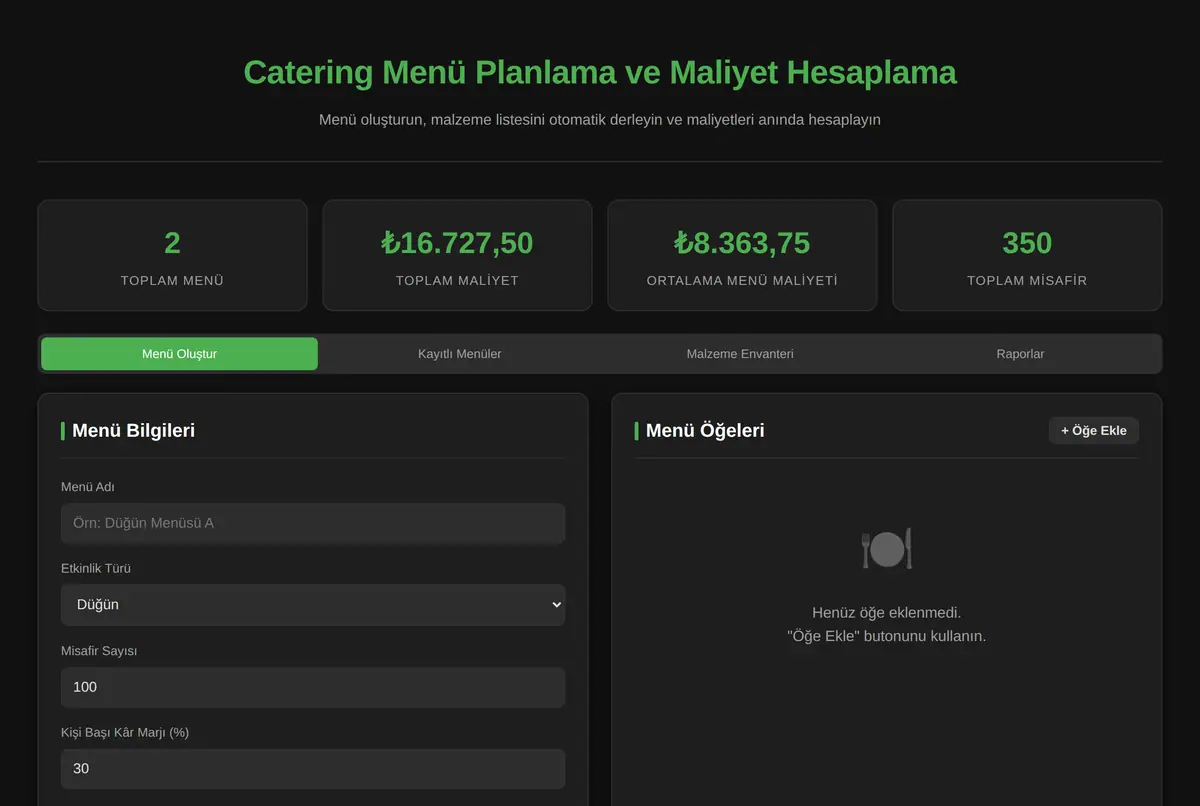Click the hint text mentioning "Öğe Ekle" butonunu
1200x806 pixels.
886,636
